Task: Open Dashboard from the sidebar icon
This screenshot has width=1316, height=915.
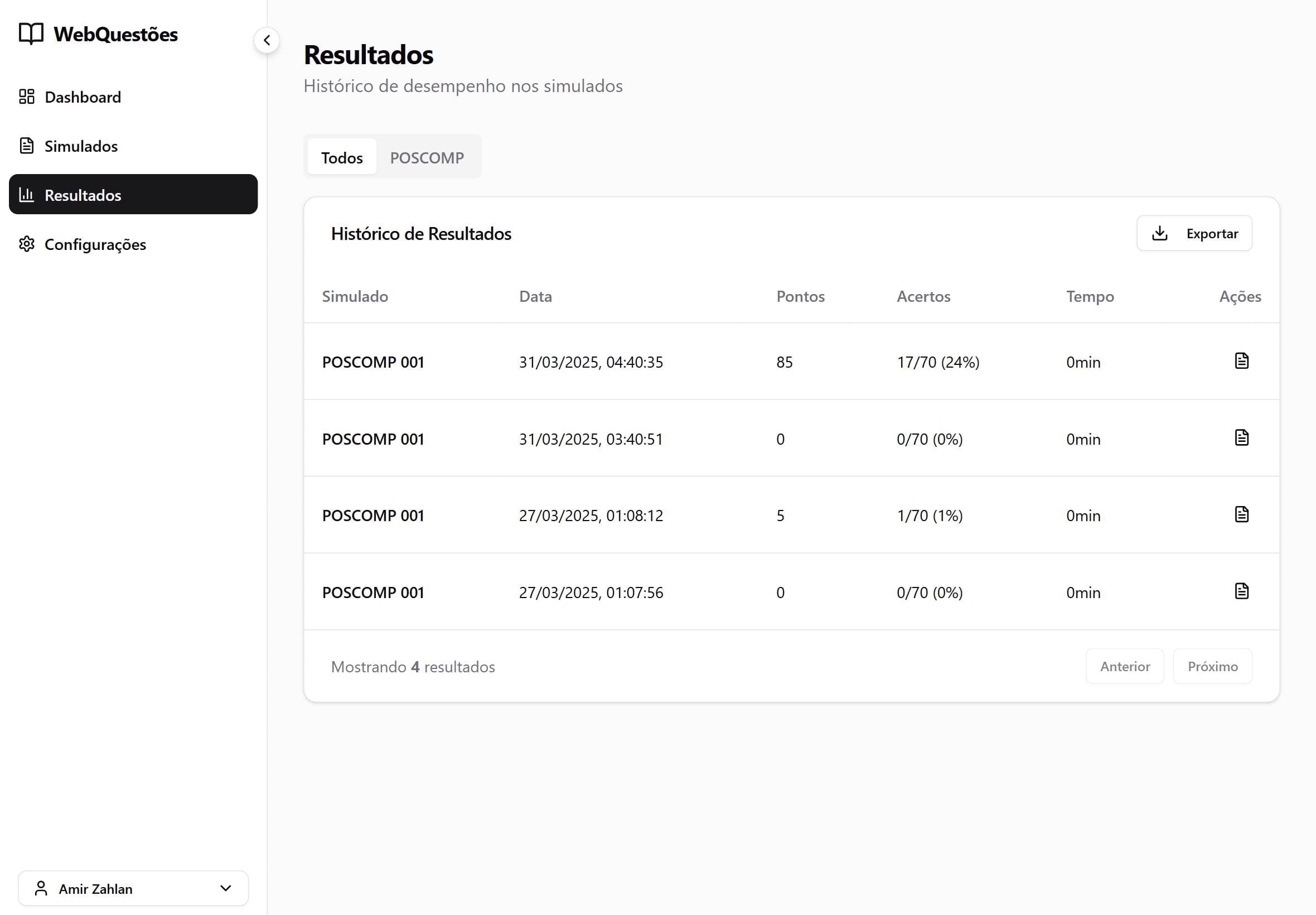Action: click(x=27, y=97)
